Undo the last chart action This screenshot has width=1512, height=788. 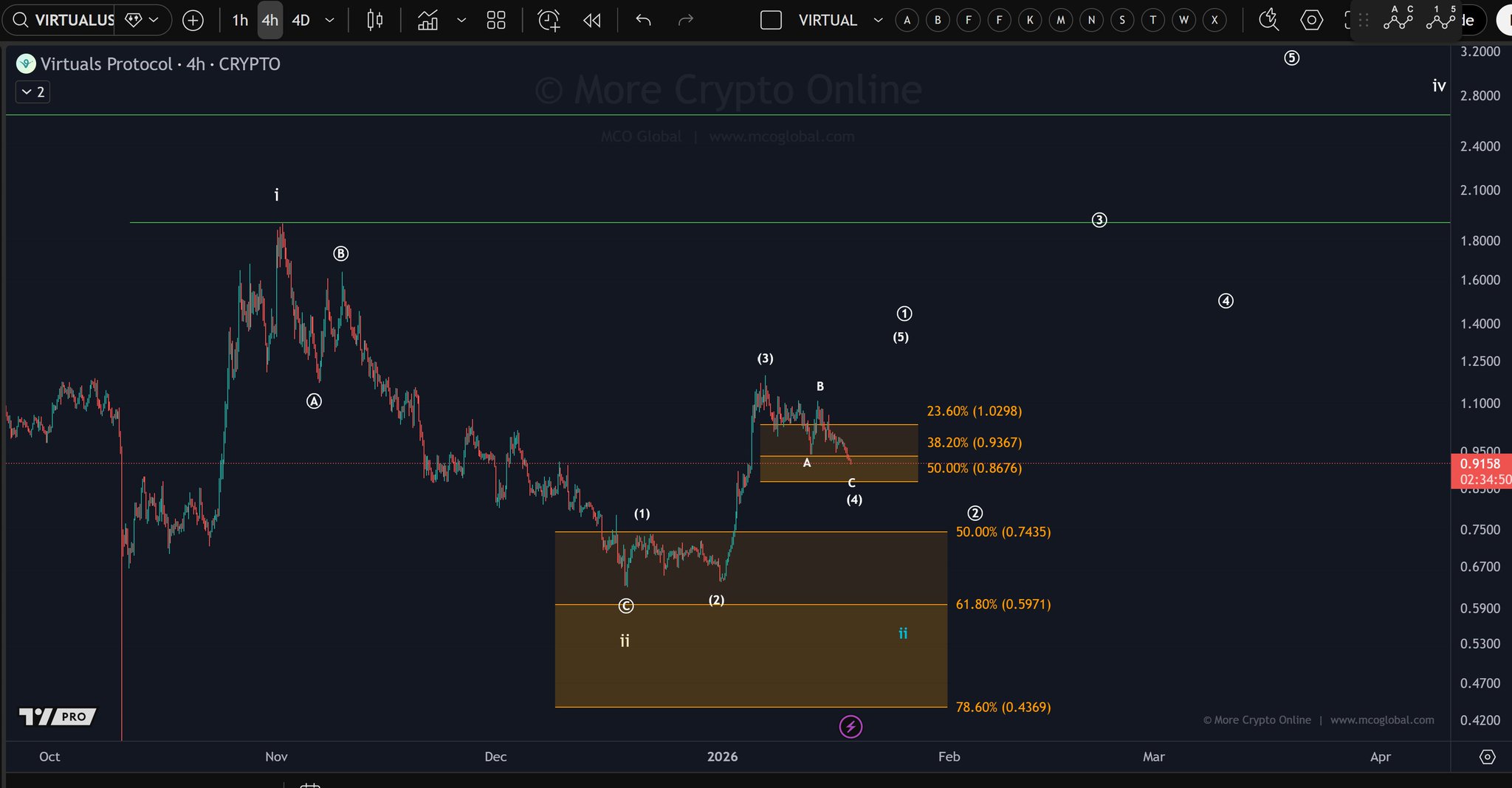(643, 20)
